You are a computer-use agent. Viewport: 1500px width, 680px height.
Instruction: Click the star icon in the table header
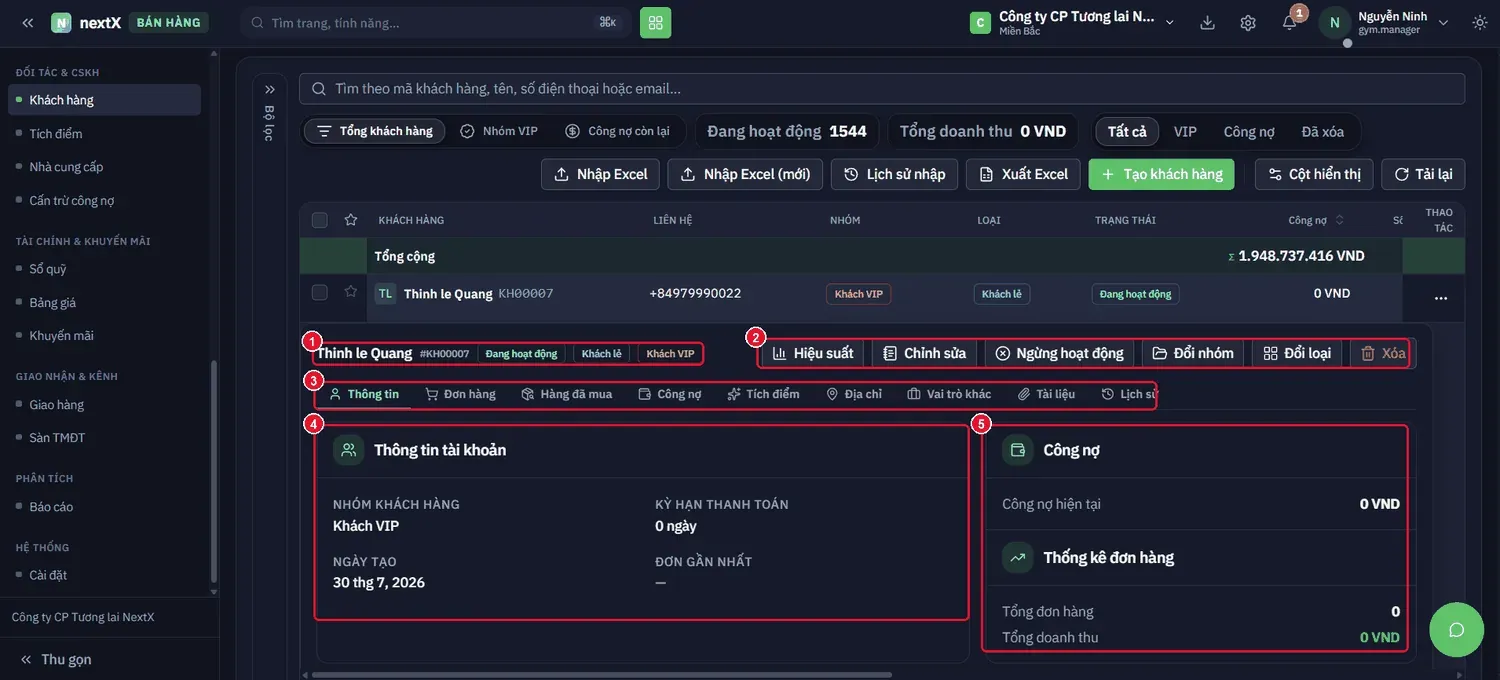pyautogui.click(x=351, y=220)
